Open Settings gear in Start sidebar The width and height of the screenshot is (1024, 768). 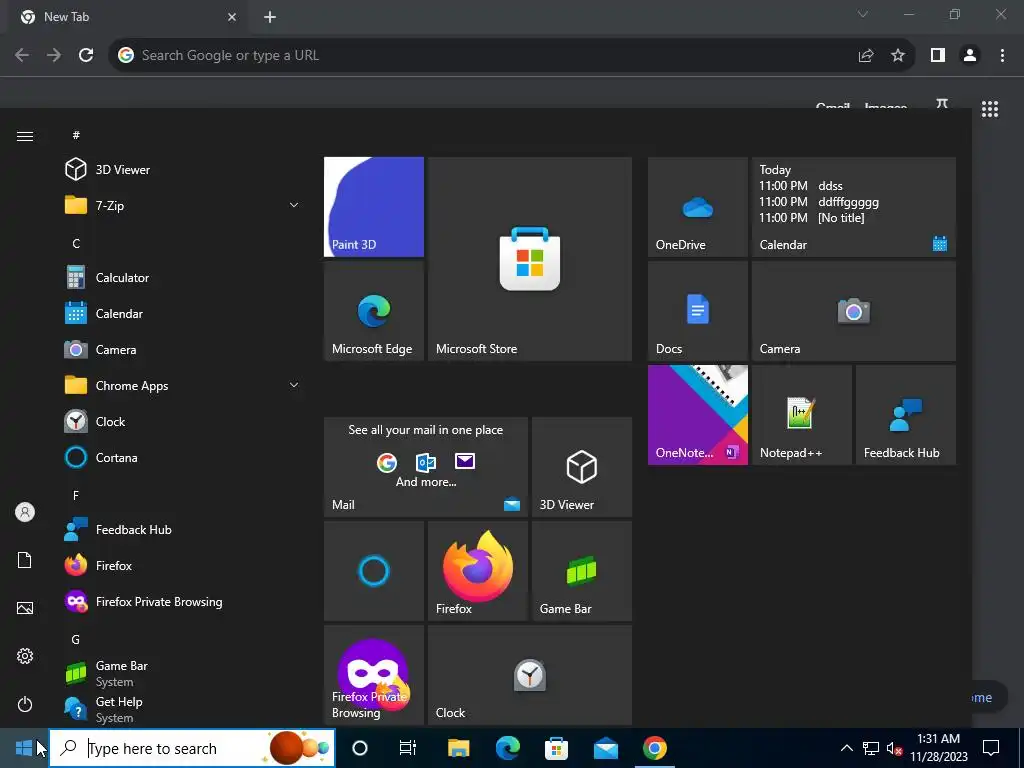click(x=25, y=656)
